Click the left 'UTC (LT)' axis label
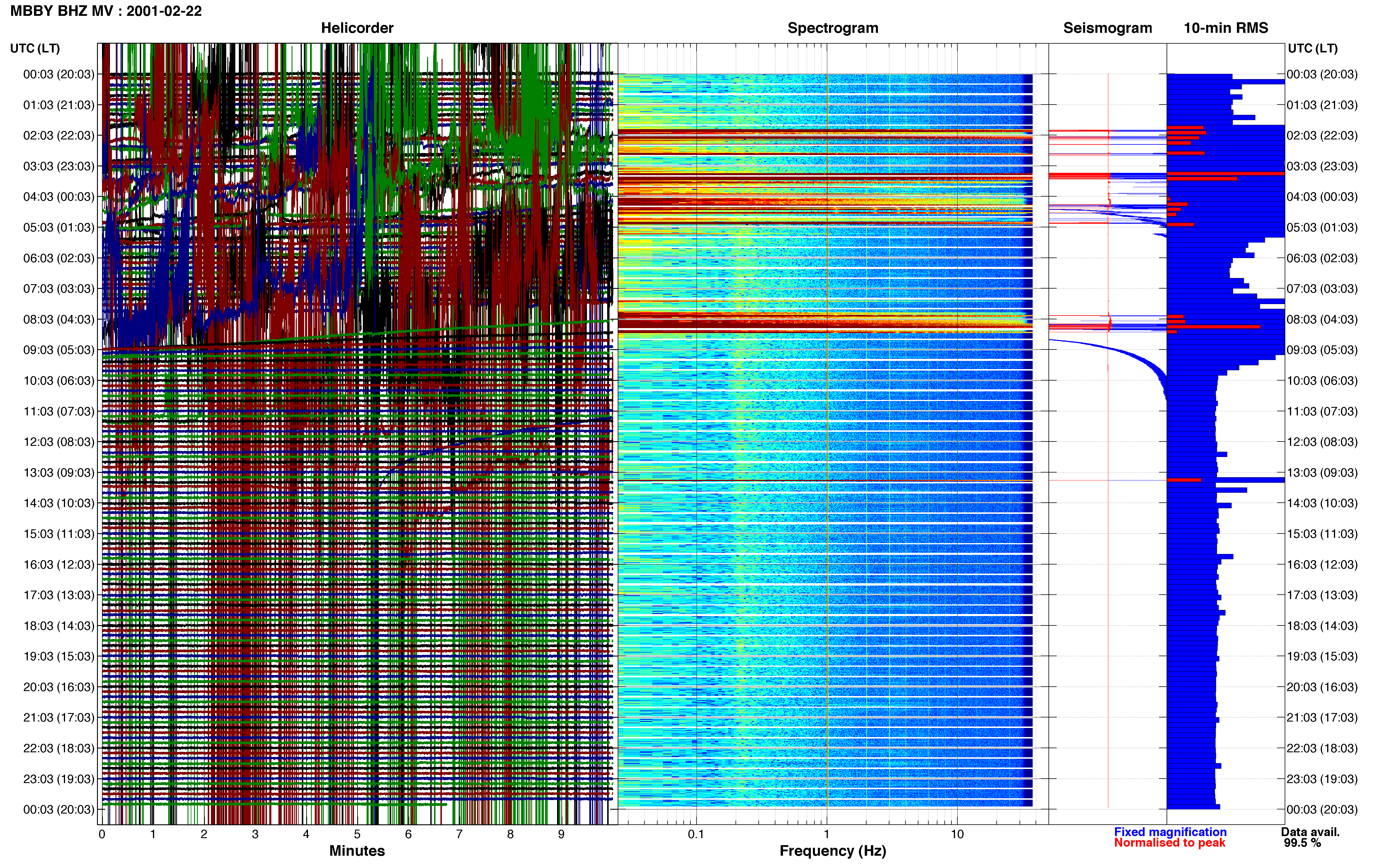 click(35, 48)
